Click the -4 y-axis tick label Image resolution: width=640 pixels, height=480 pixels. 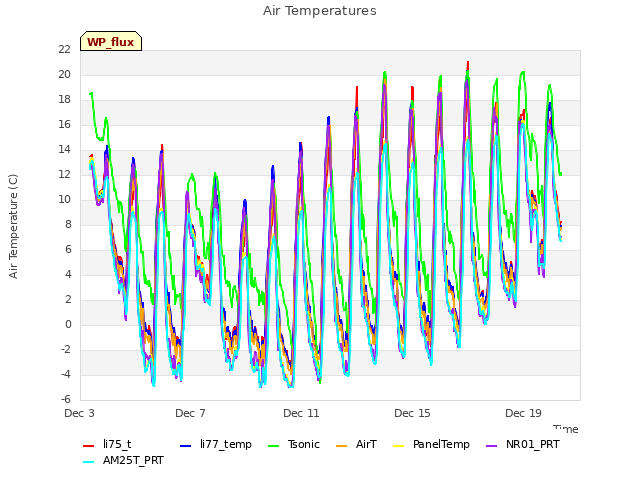tap(66, 374)
